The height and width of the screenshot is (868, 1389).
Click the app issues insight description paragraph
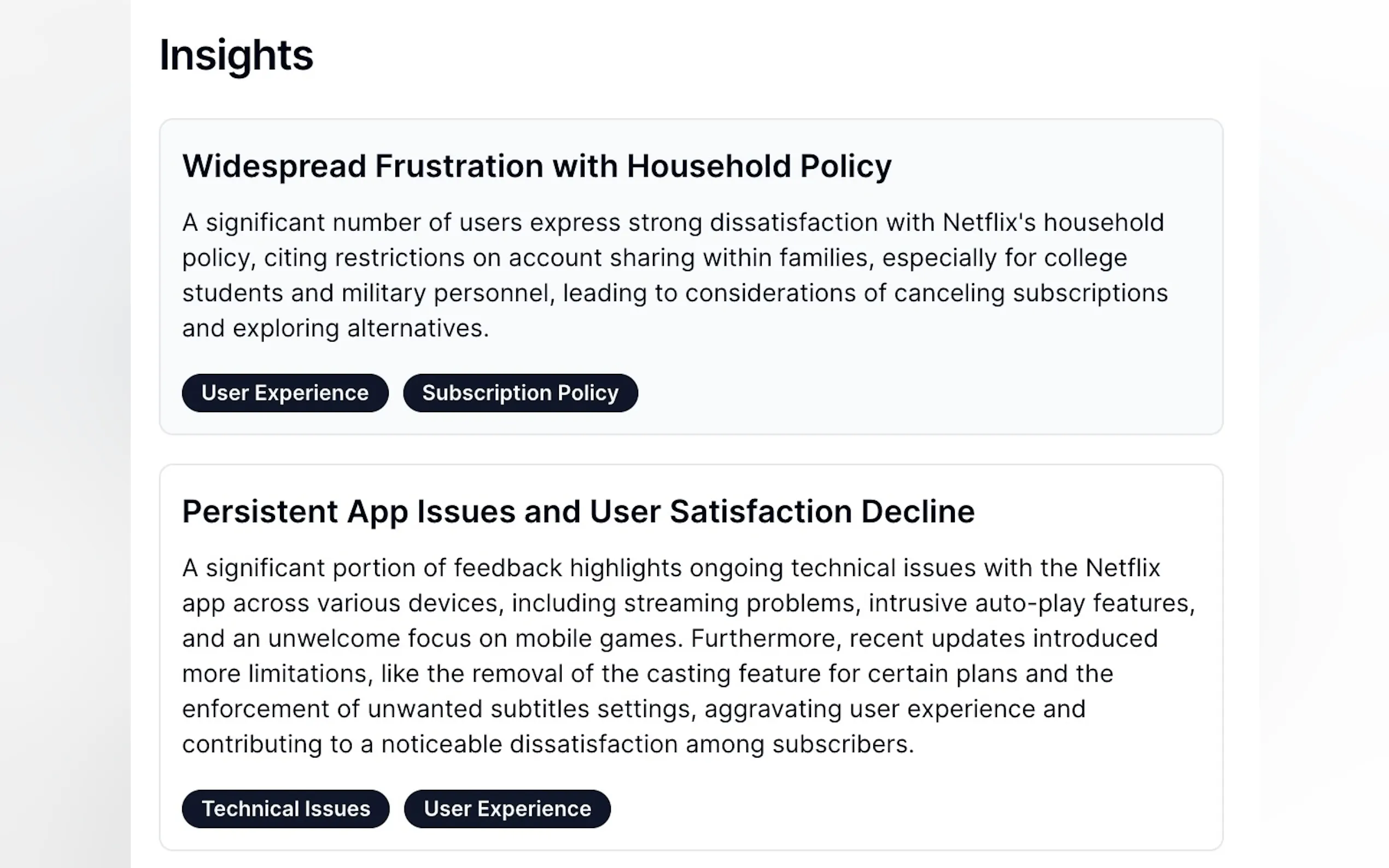click(688, 655)
